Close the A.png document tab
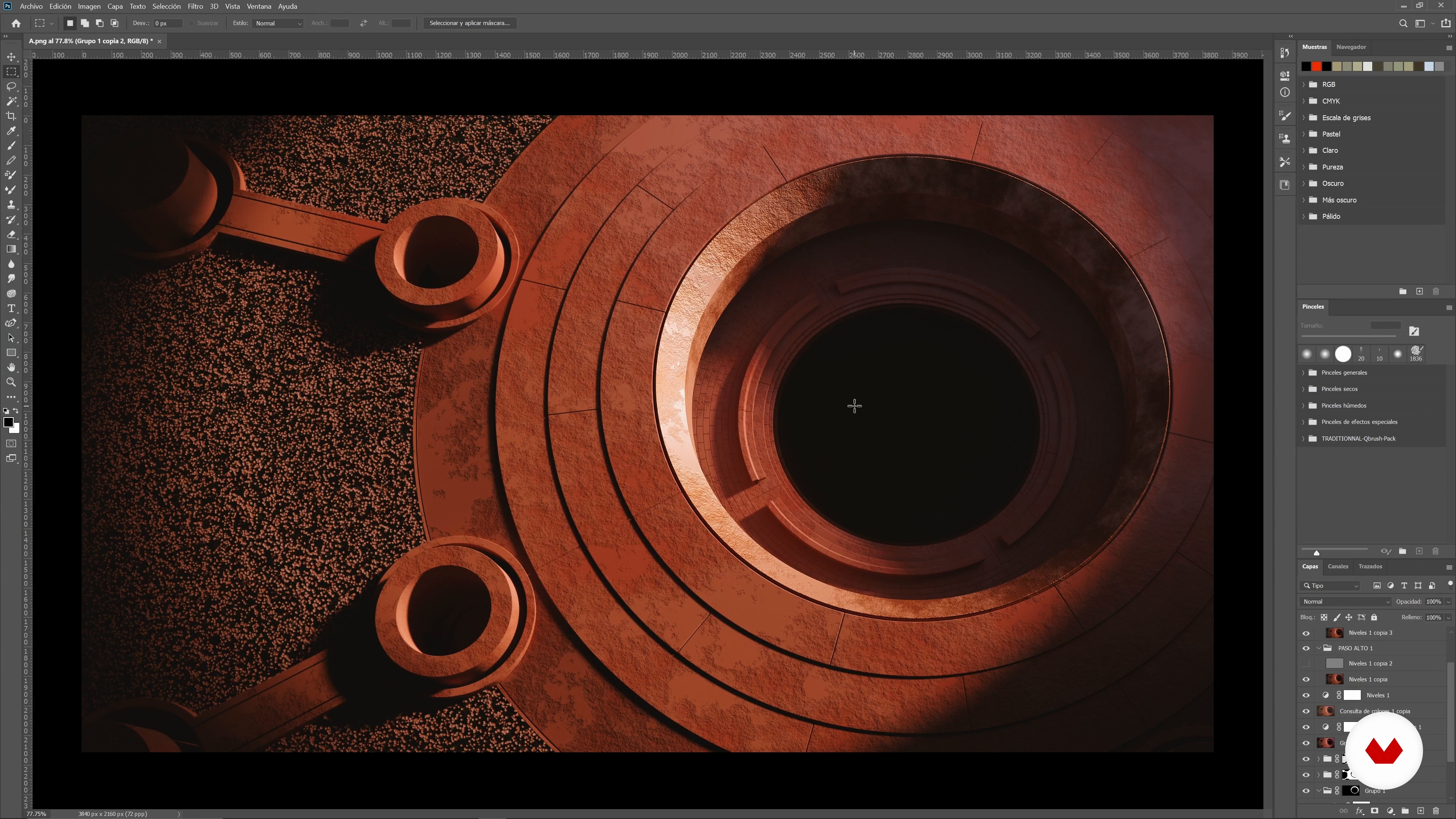This screenshot has width=1456, height=819. (159, 41)
